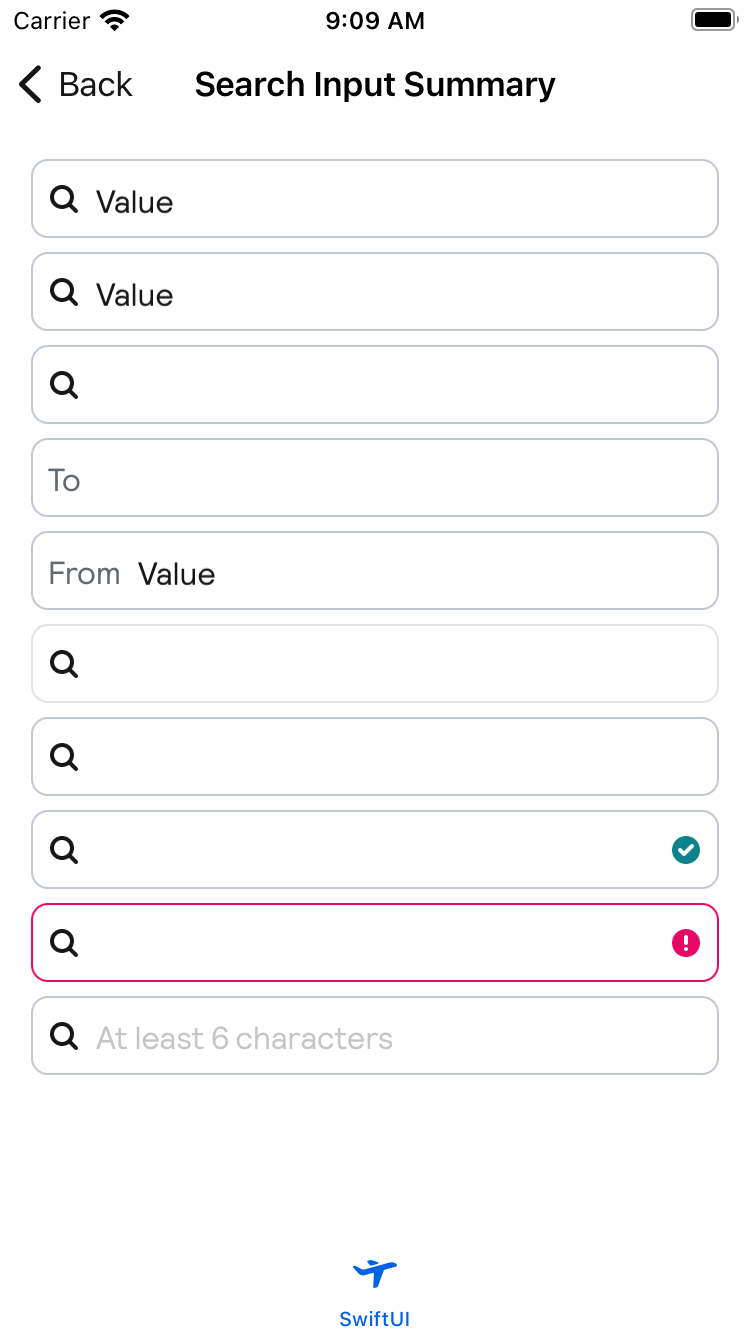
Task: Tap the search icon in the first Value field
Action: point(64,200)
